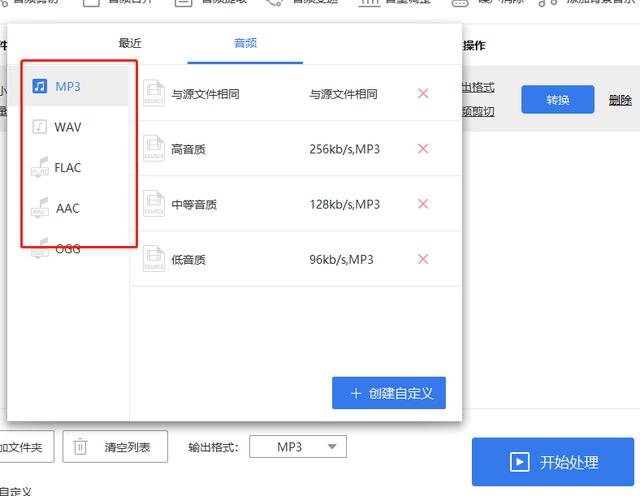Click the FLAC format icon
This screenshot has width=640, height=496.
coord(40,167)
